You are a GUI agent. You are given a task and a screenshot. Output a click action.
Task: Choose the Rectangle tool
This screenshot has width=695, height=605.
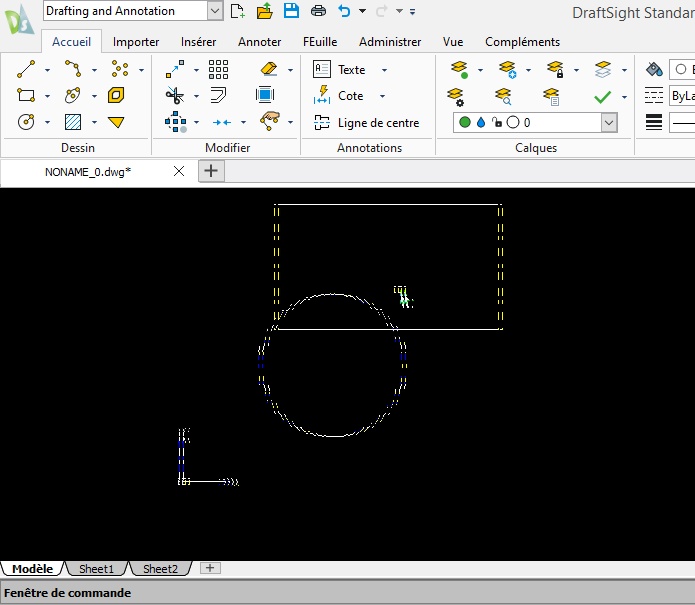click(26, 96)
